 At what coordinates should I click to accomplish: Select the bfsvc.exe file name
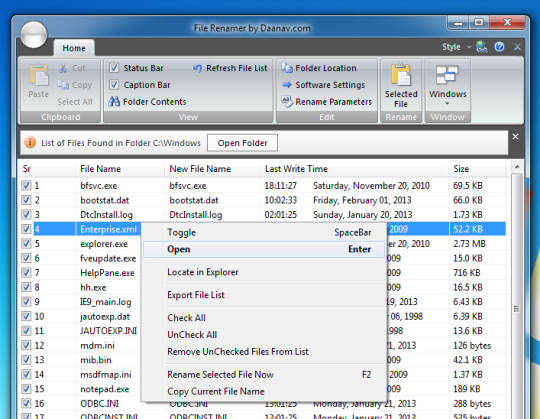point(98,186)
